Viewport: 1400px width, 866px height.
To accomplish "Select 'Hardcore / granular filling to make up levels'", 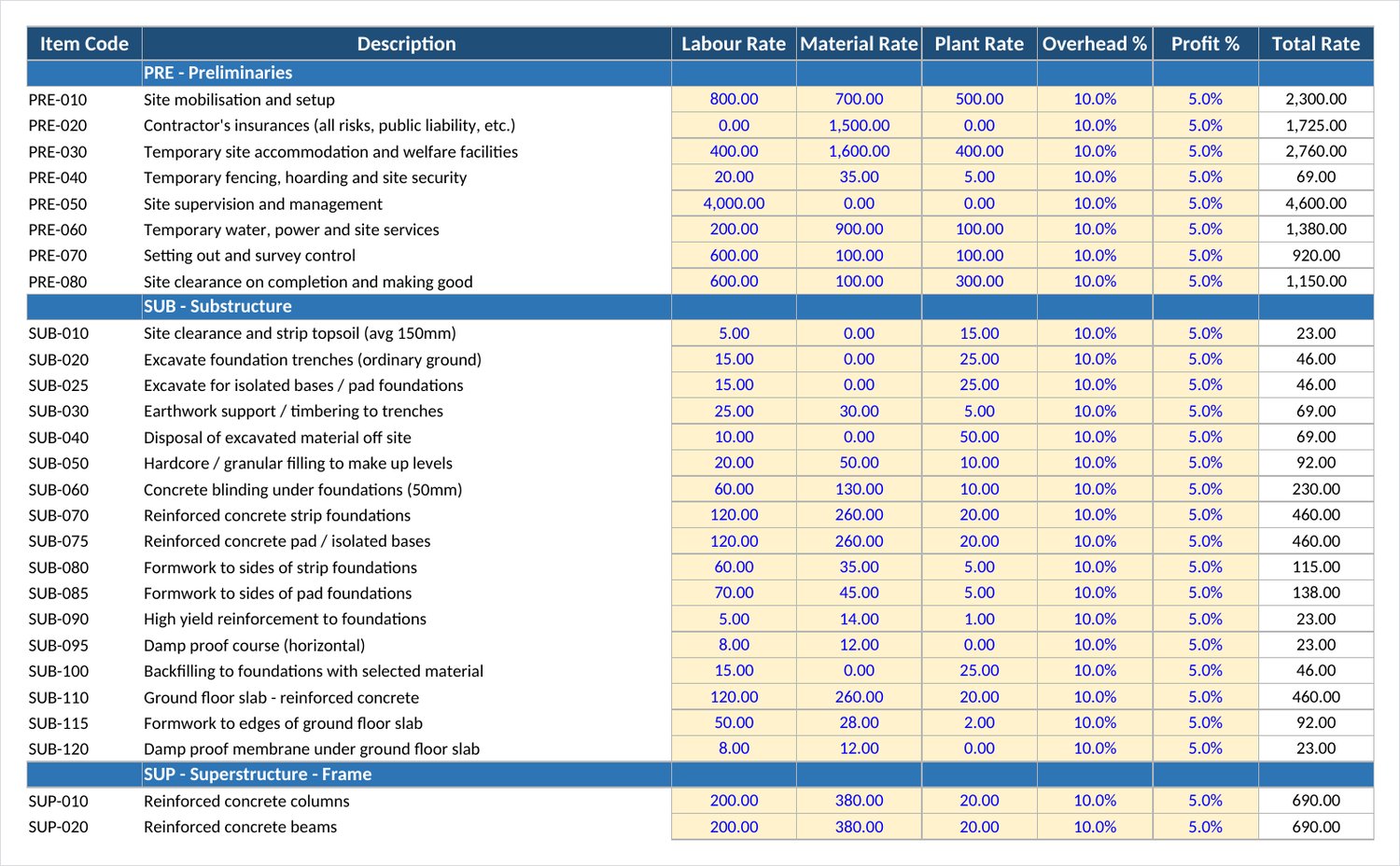I will (298, 463).
